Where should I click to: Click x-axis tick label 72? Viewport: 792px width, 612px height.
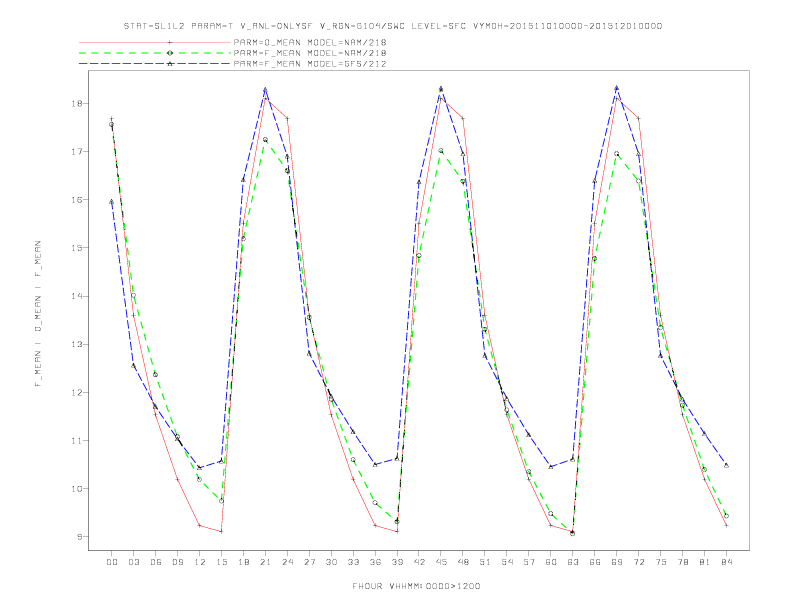tap(639, 562)
